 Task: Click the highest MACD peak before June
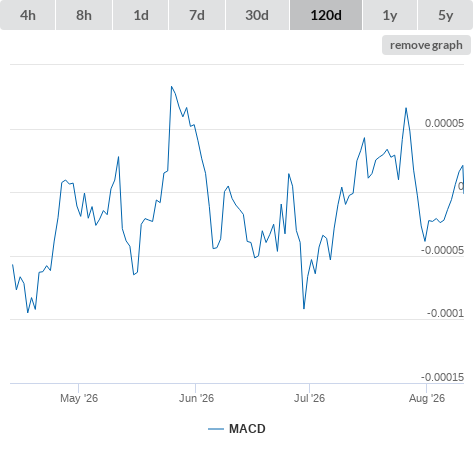[172, 87]
